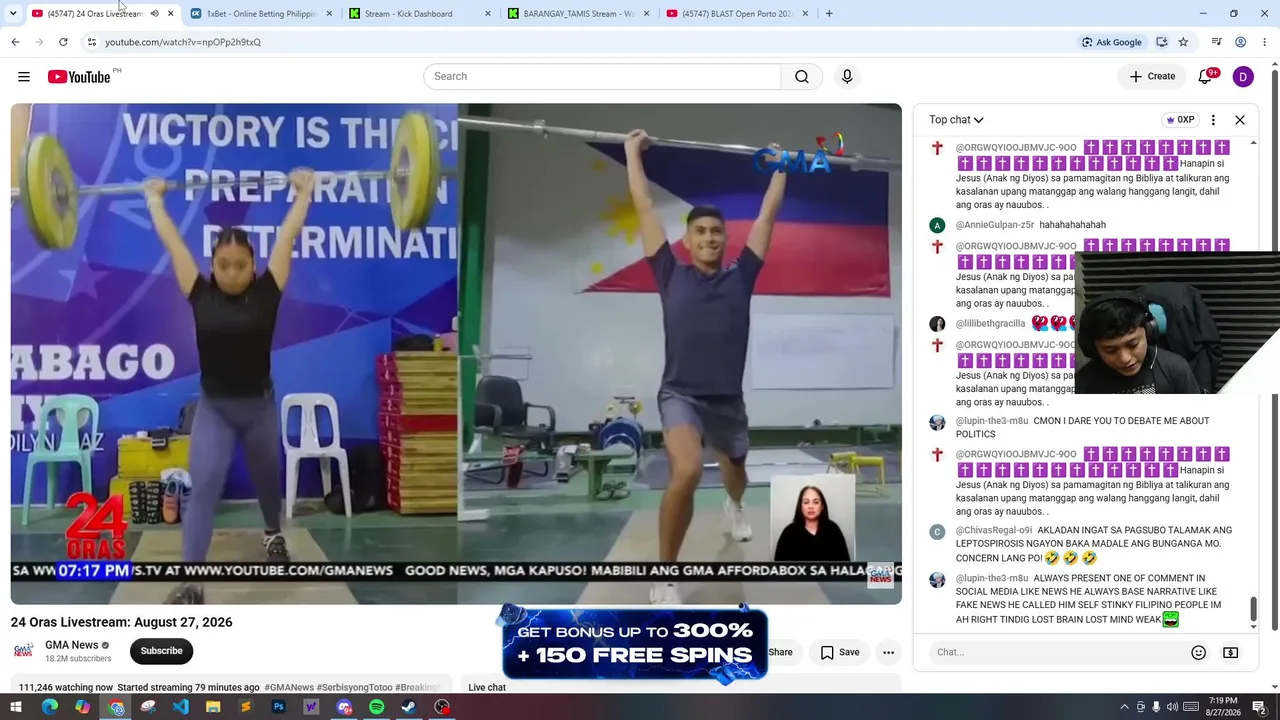This screenshot has height=720, width=1280.
Task: Open OBS Studio from the taskbar
Action: tap(442, 707)
